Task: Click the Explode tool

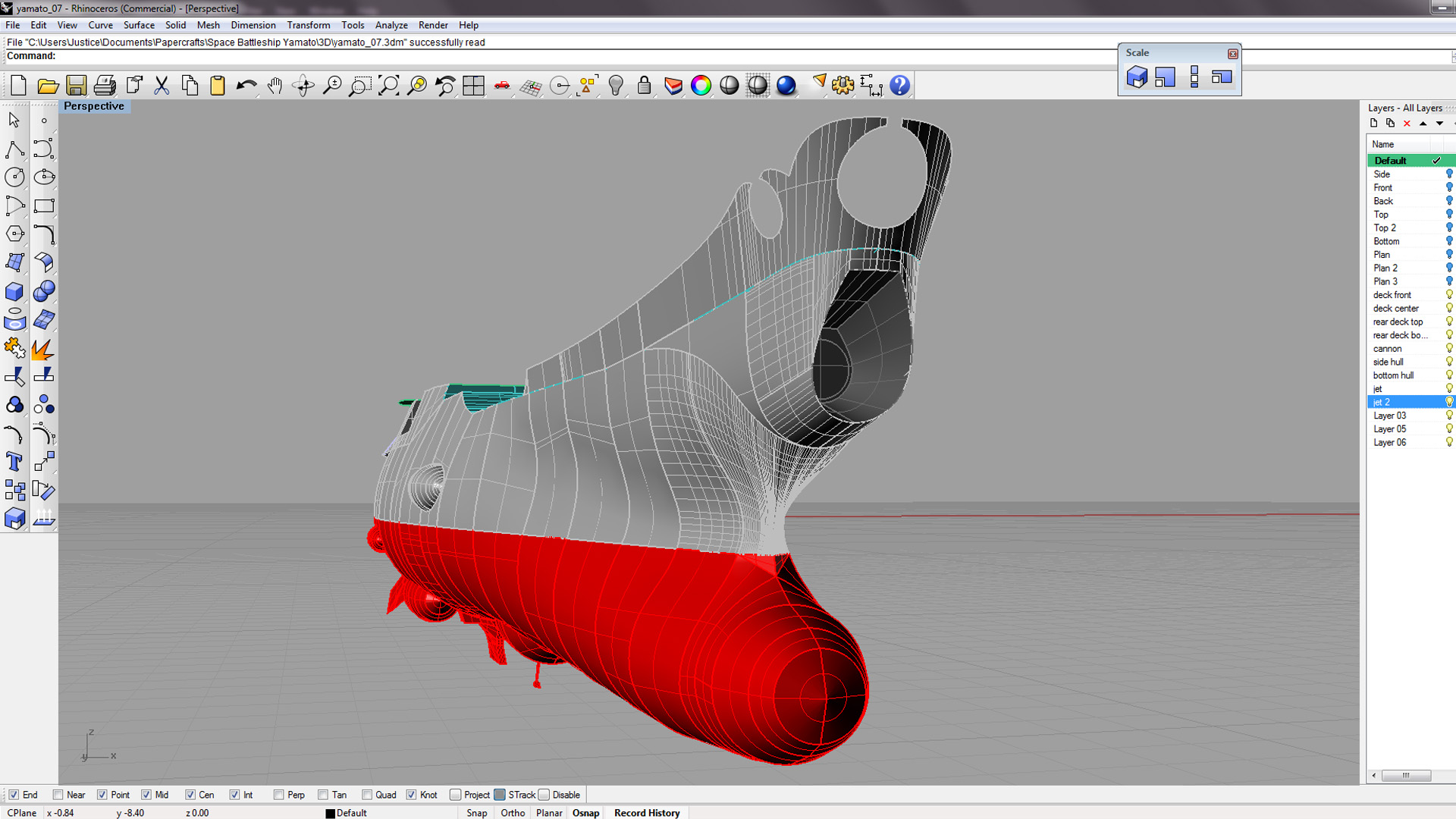Action: pos(44,348)
